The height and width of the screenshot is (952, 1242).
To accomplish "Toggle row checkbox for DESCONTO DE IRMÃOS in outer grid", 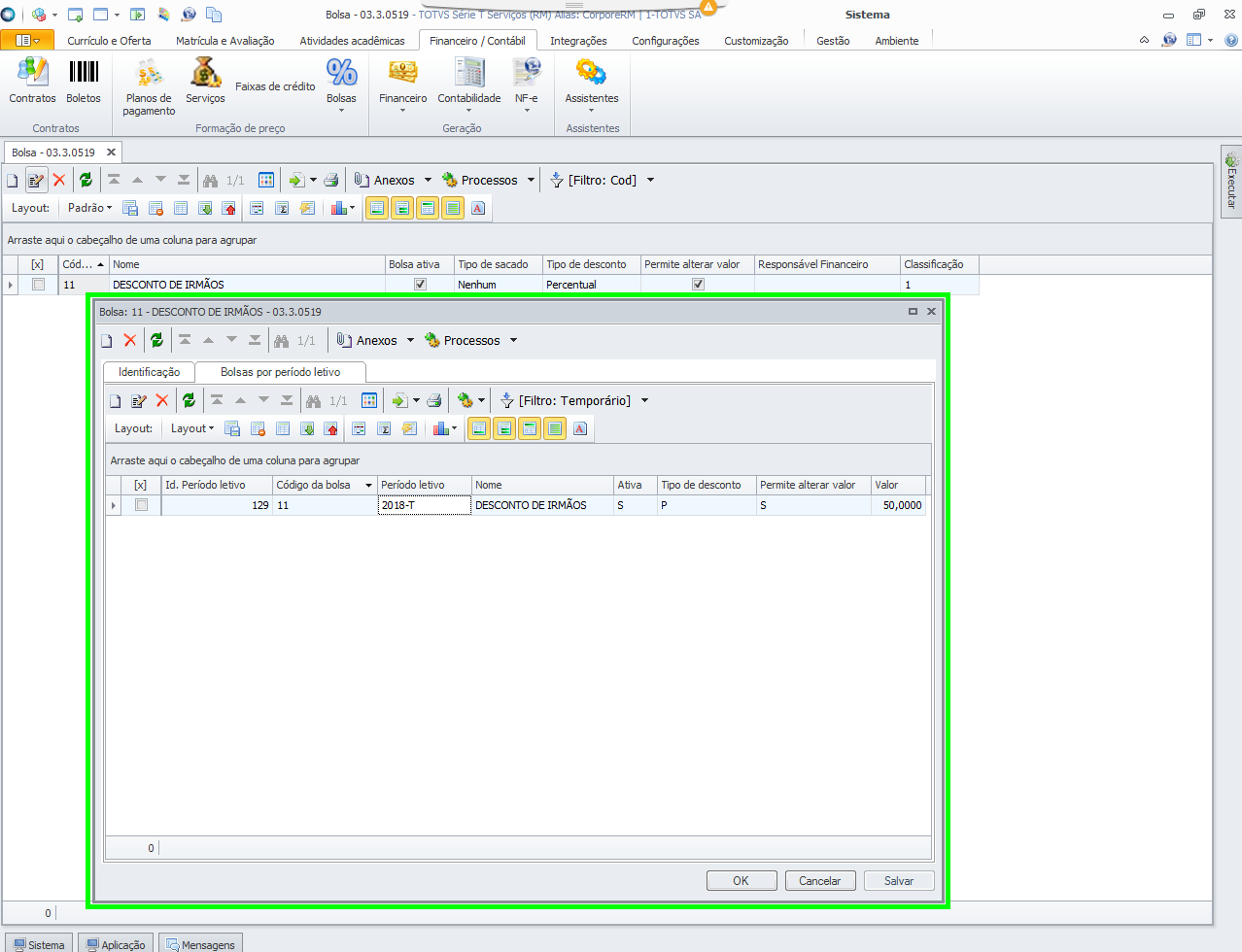I will [38, 285].
